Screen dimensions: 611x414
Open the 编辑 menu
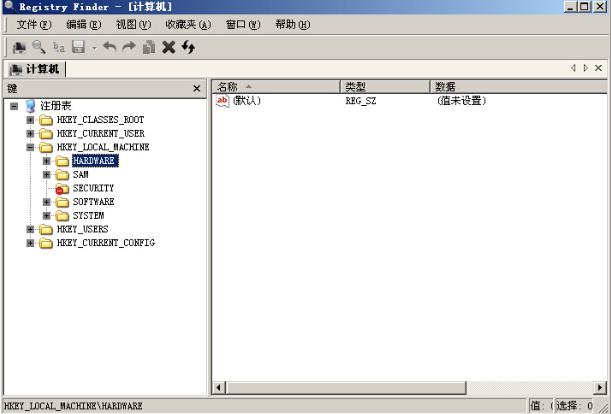tap(83, 25)
